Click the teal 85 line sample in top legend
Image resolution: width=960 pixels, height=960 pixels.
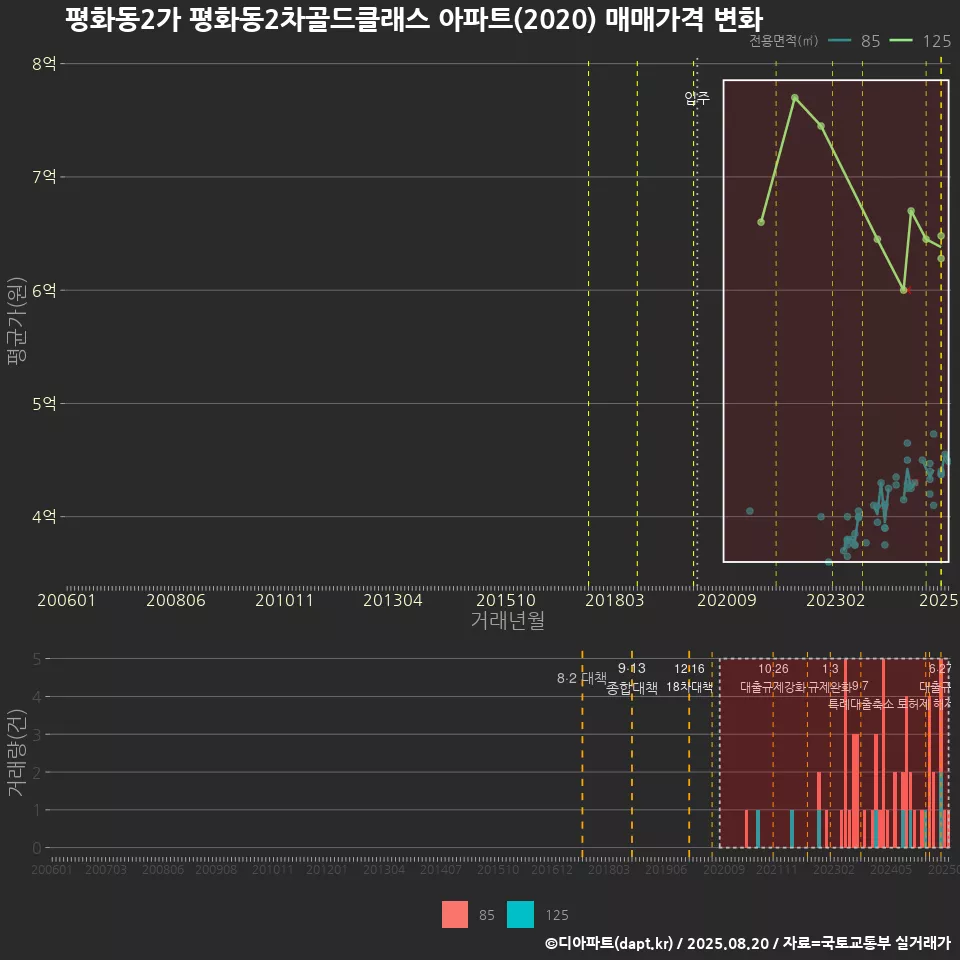pos(839,41)
